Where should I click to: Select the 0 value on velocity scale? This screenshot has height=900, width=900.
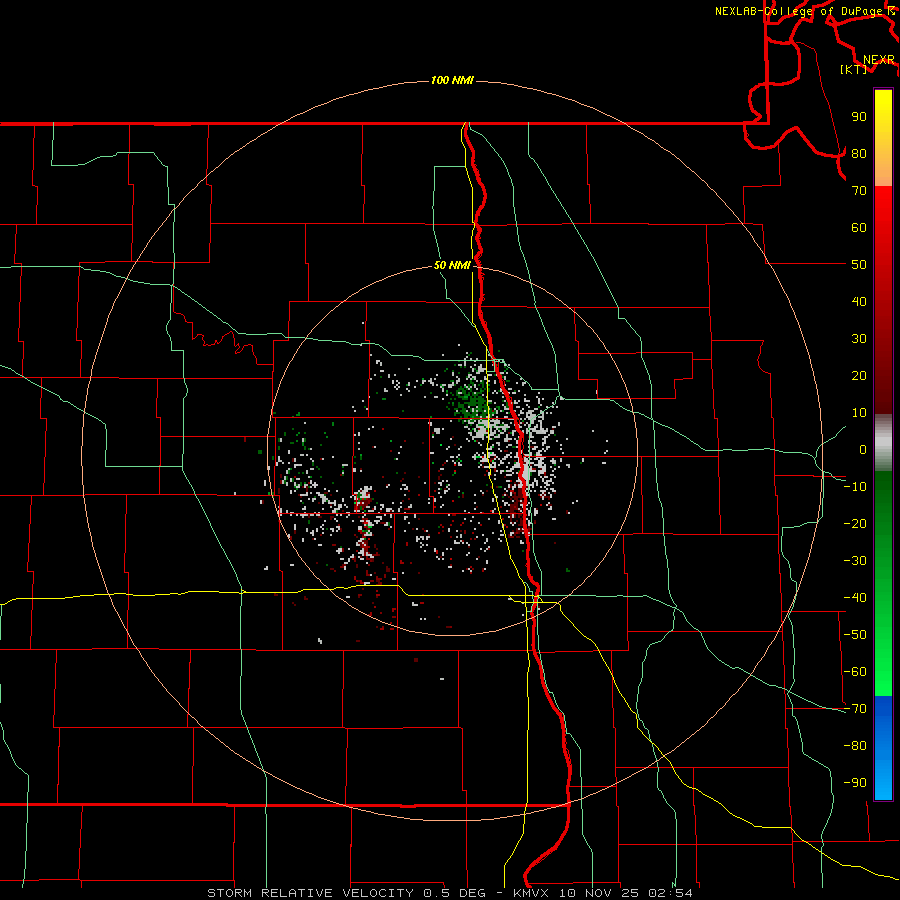(863, 449)
